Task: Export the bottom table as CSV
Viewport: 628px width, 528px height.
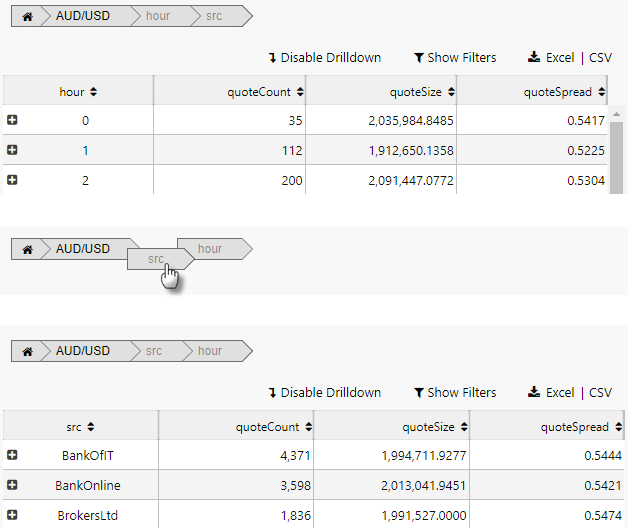Action: pyautogui.click(x=600, y=393)
